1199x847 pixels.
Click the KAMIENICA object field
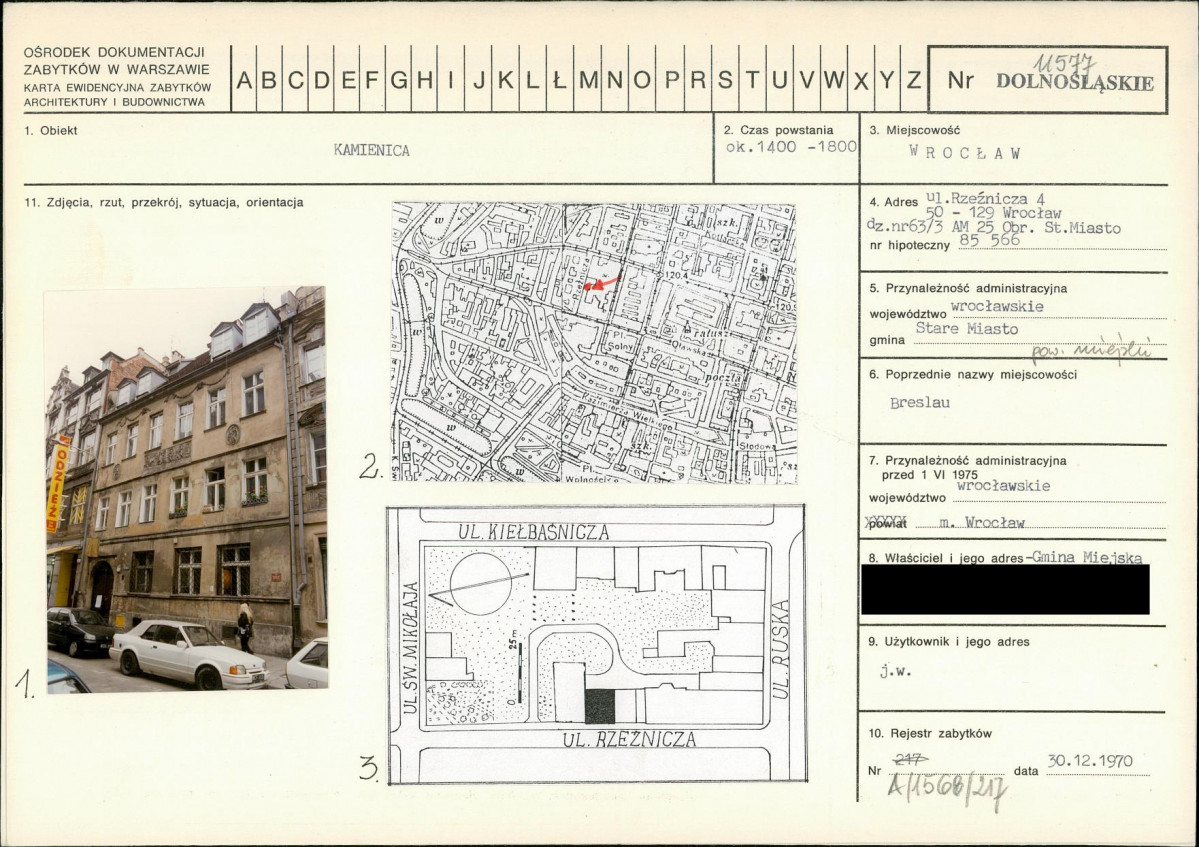372,151
